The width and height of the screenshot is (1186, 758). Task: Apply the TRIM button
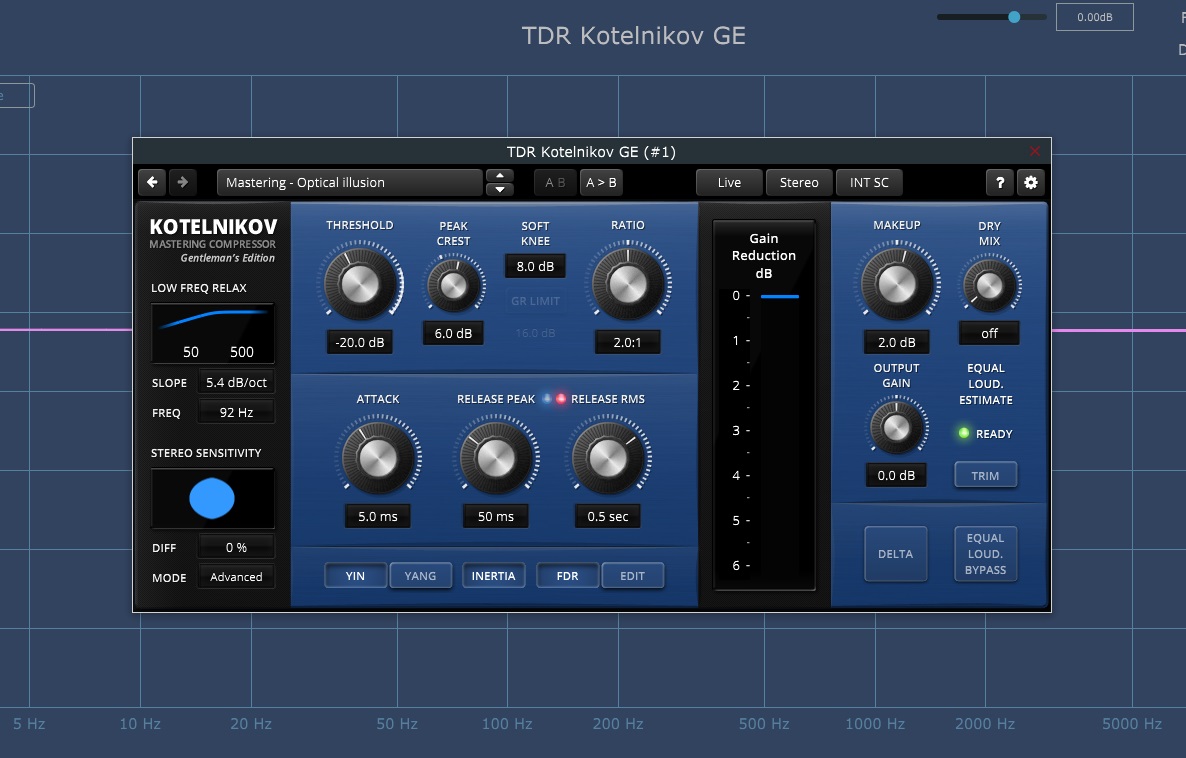point(986,475)
